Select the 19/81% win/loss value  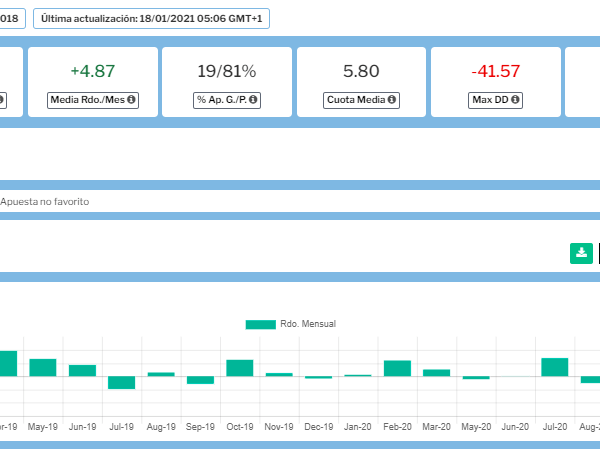click(227, 71)
